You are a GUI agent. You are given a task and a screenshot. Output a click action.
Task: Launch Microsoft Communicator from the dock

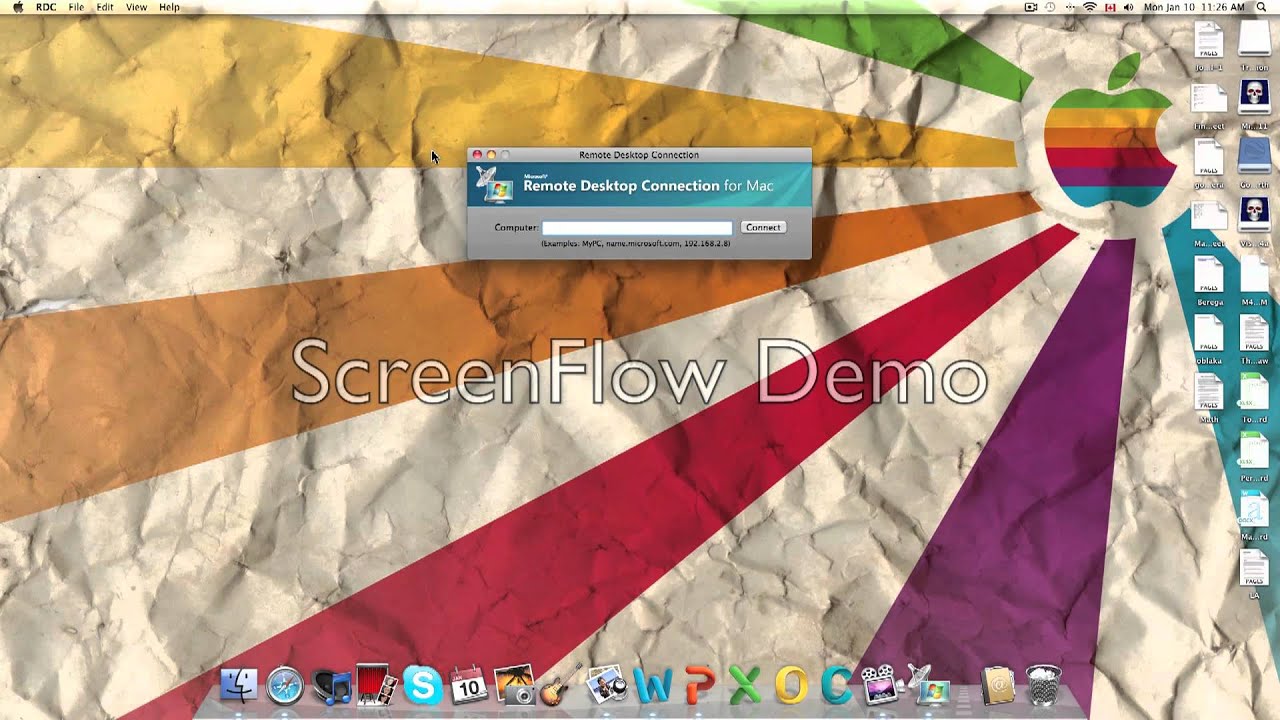tap(836, 686)
